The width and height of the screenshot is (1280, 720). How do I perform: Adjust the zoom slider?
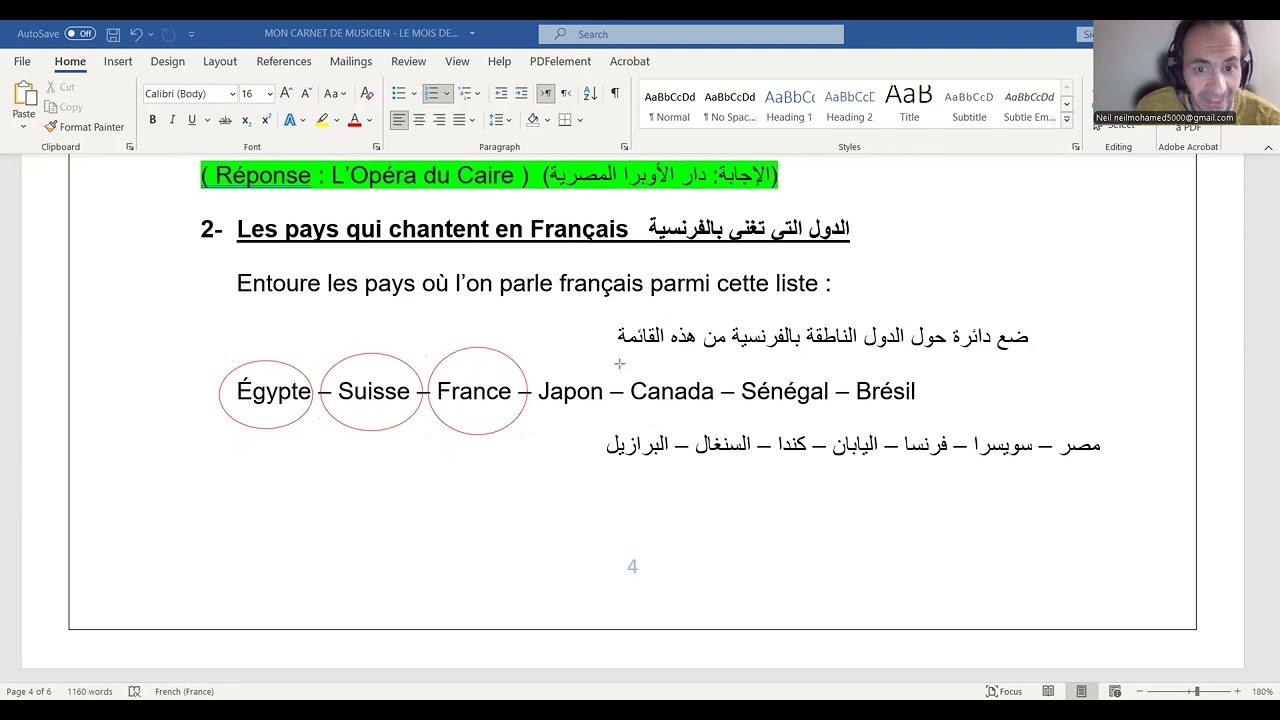[x=1196, y=691]
